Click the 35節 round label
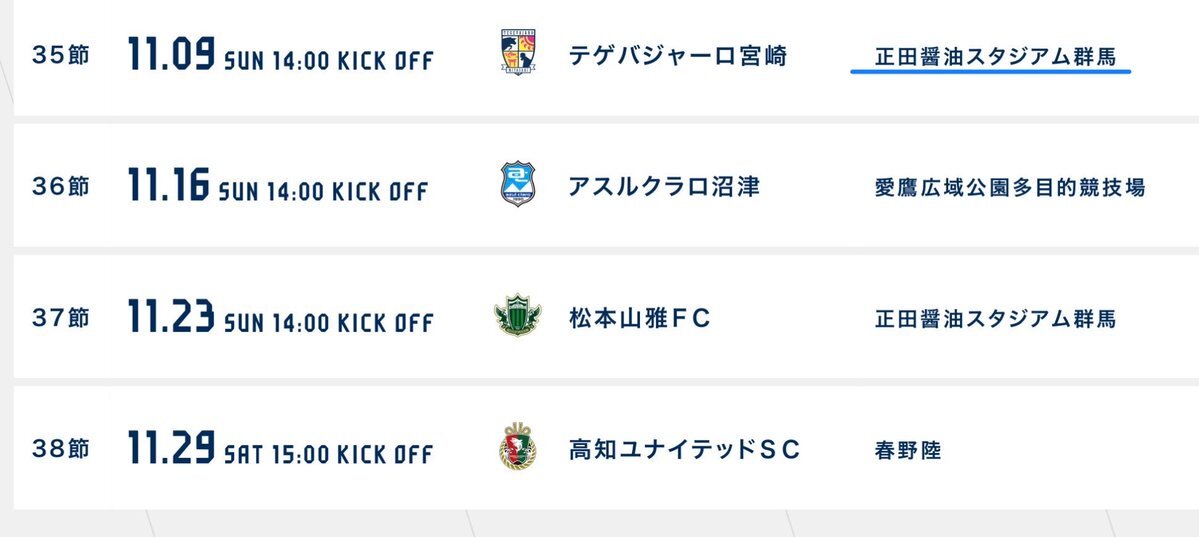Image resolution: width=1199 pixels, height=537 pixels. coord(60,56)
